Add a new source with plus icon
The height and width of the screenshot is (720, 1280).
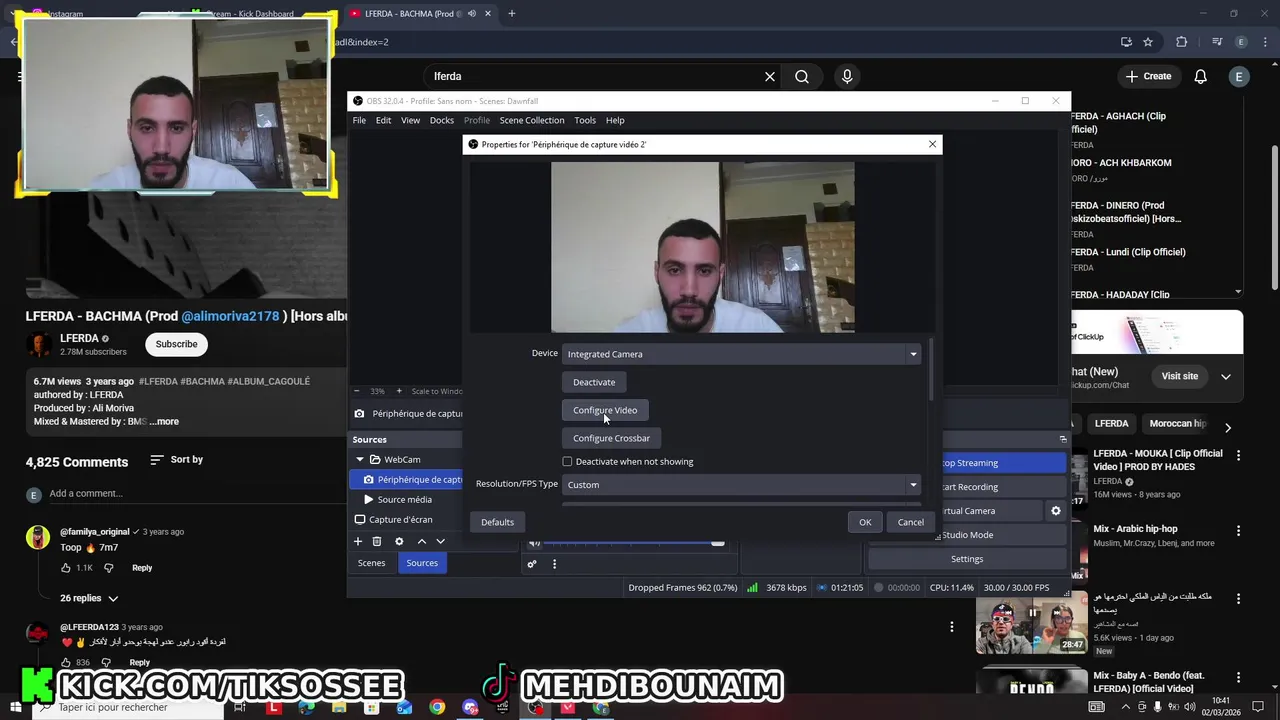pos(358,541)
